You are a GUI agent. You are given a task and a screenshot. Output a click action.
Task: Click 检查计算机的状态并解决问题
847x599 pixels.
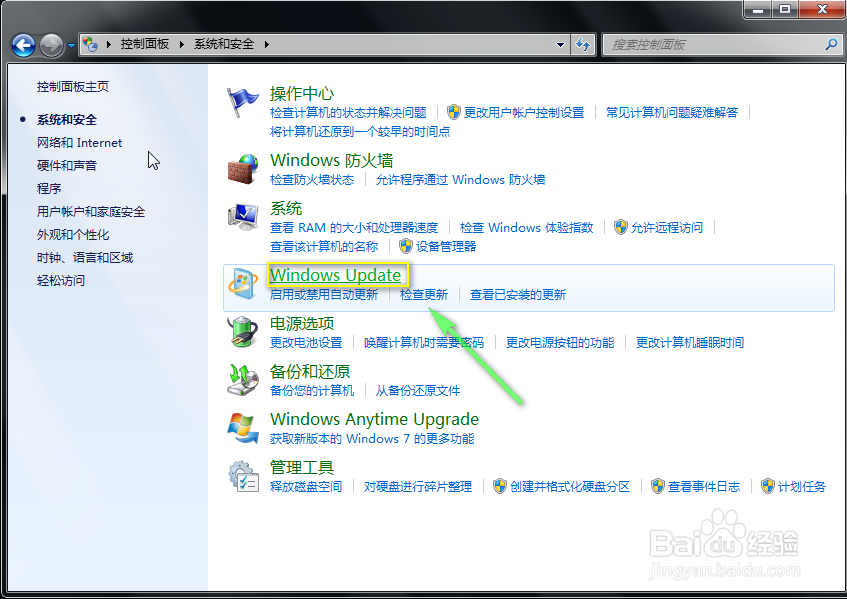point(348,112)
